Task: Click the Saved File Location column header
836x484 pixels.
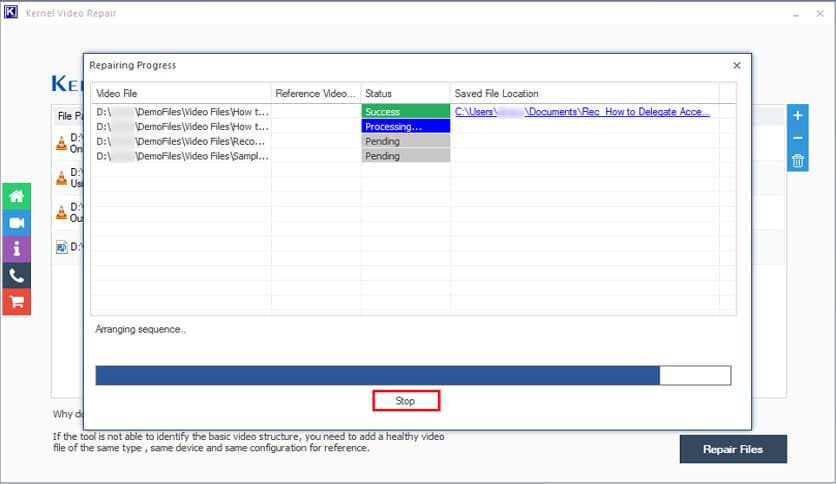Action: point(585,93)
